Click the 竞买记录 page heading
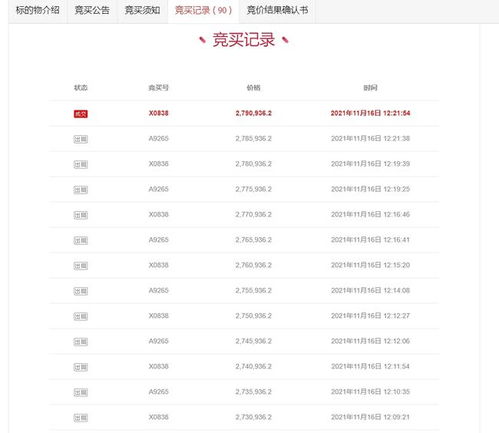499x433 pixels. tap(244, 40)
